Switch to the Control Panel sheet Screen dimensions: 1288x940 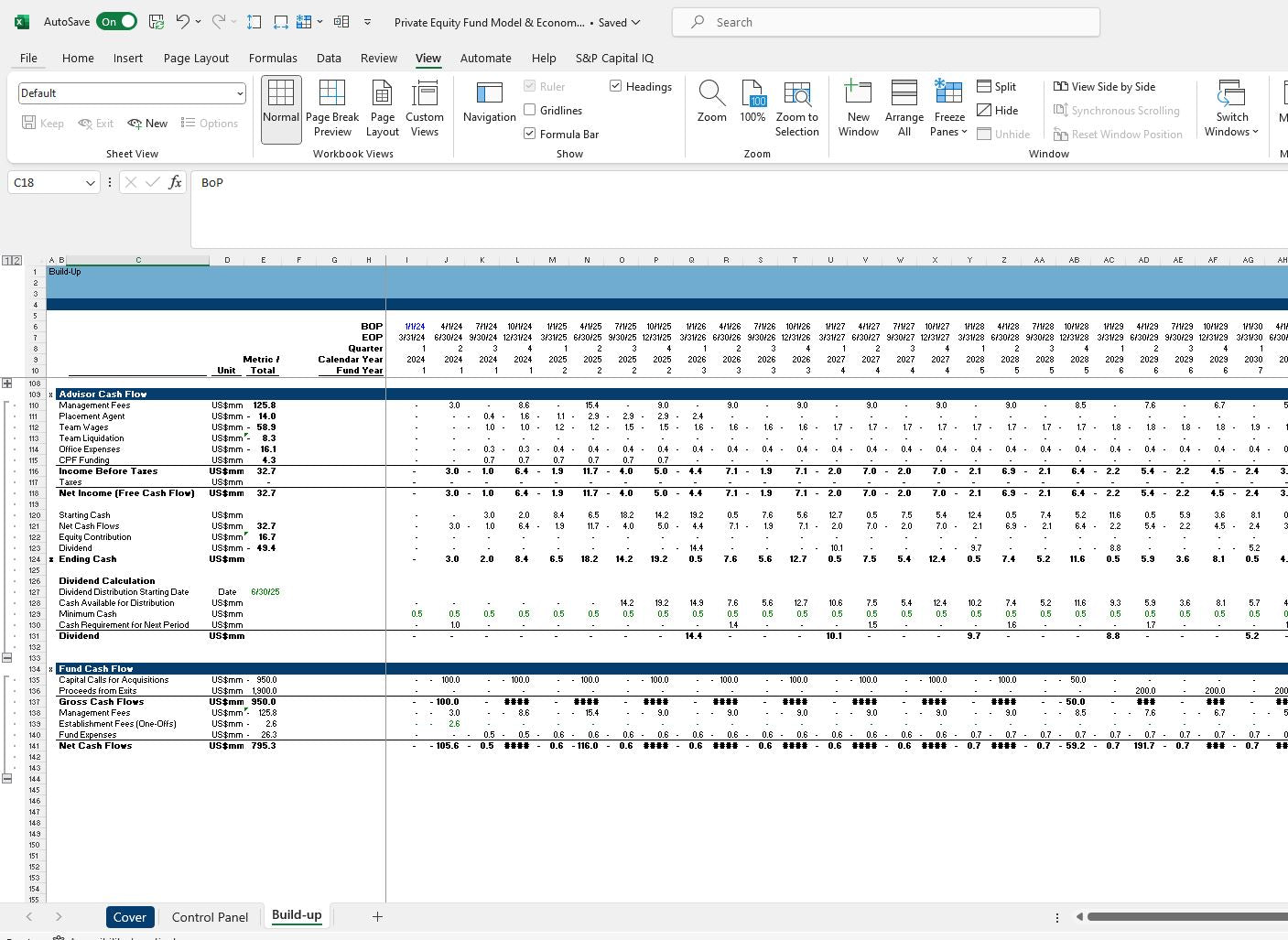point(210,916)
